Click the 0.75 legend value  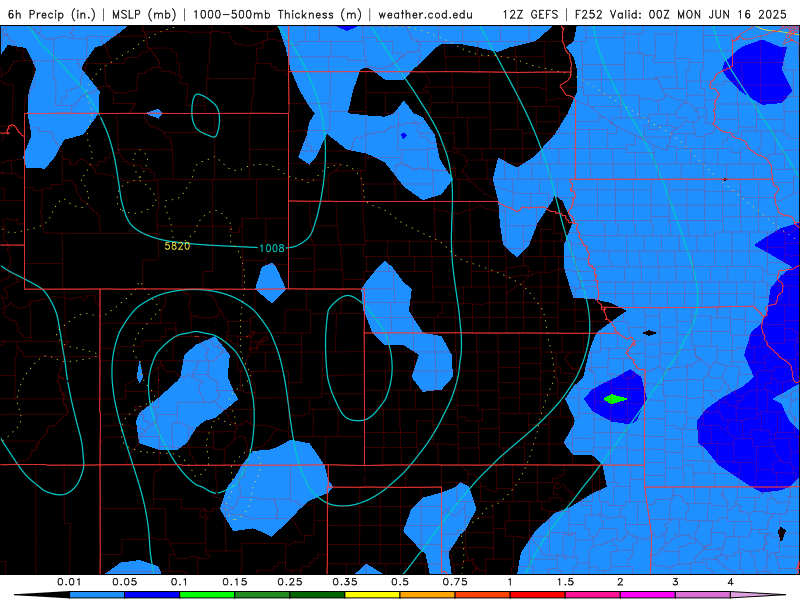(455, 582)
